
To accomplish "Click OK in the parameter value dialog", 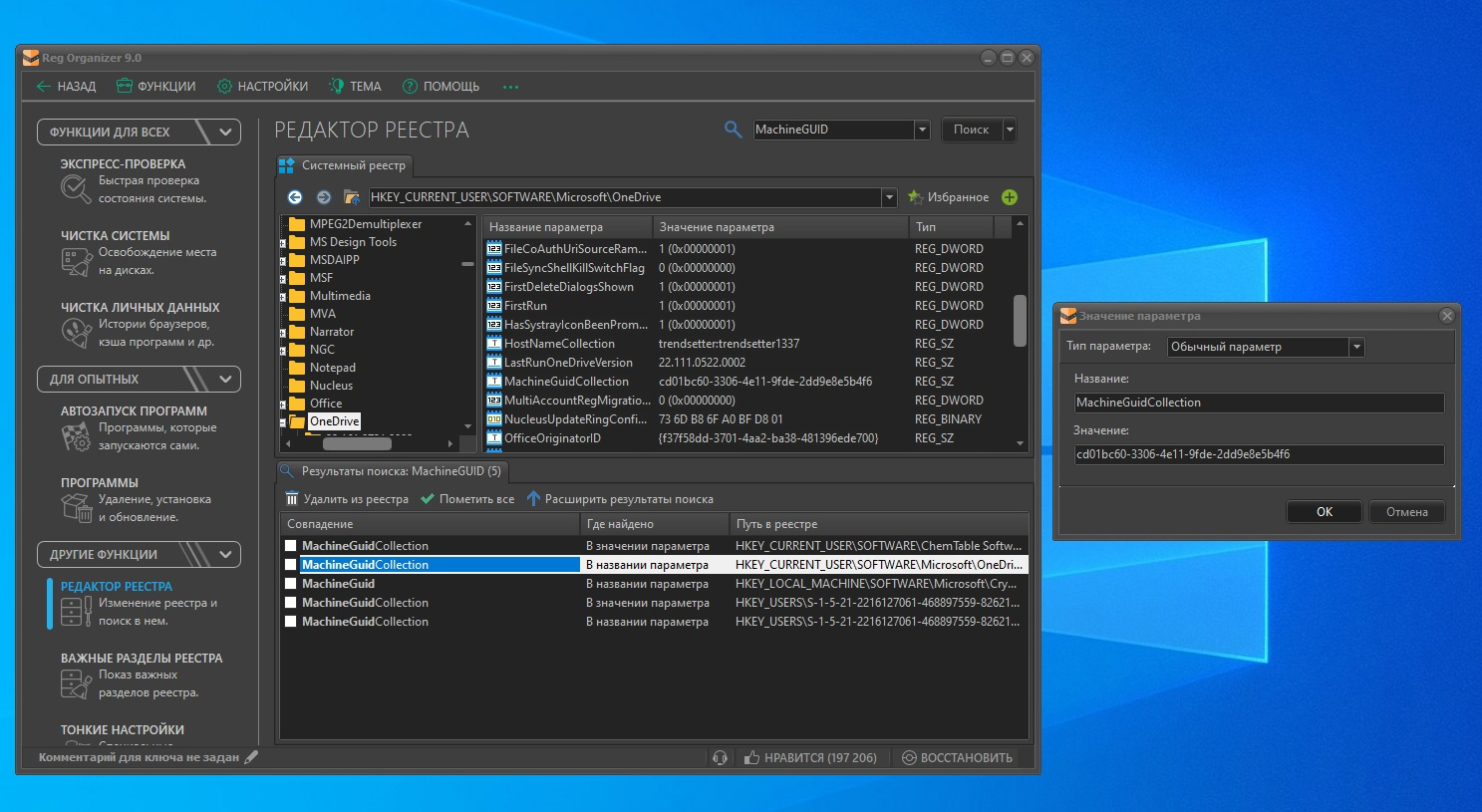I will pos(1325,512).
